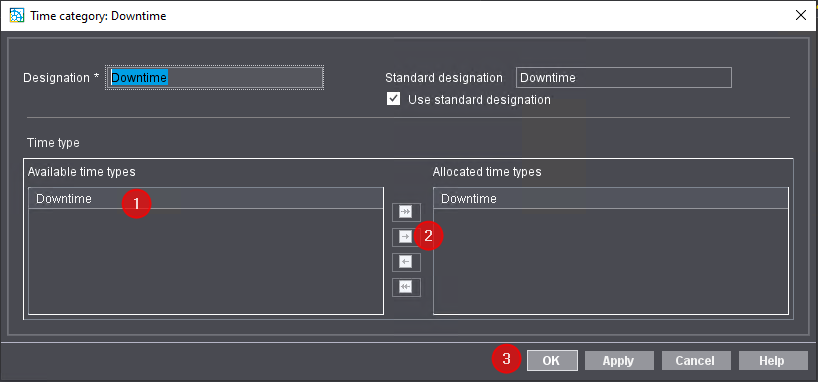The image size is (818, 382).
Task: Click the Standard designation field
Action: [x=623, y=78]
